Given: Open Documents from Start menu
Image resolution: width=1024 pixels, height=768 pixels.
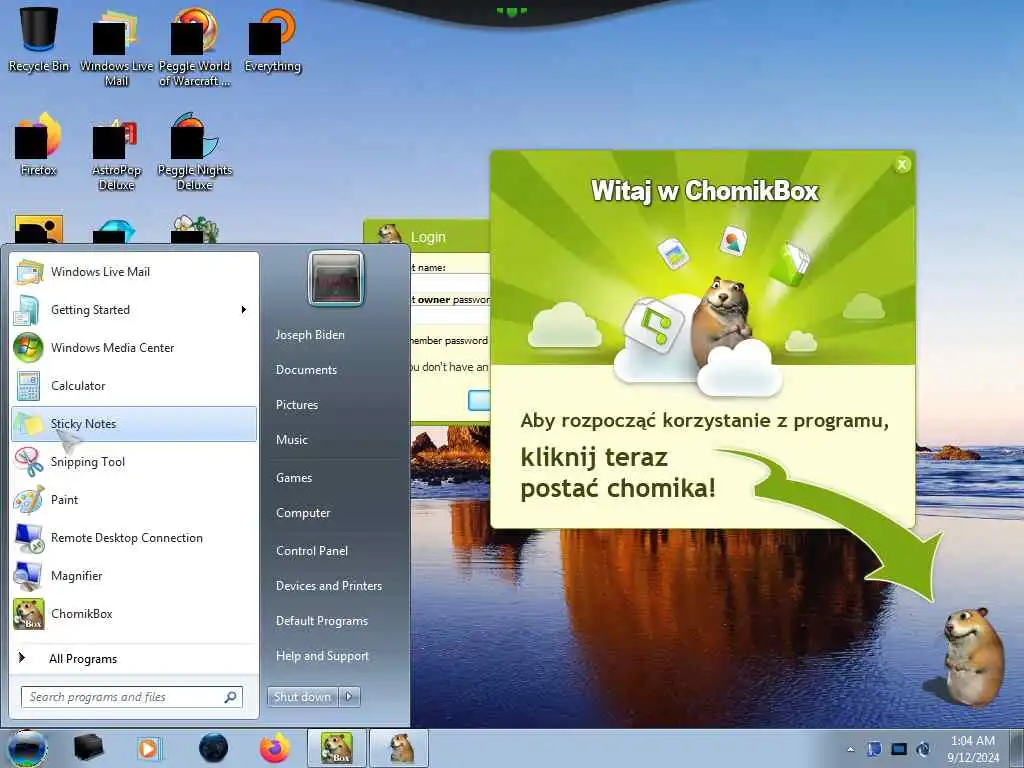Looking at the screenshot, I should 306,370.
